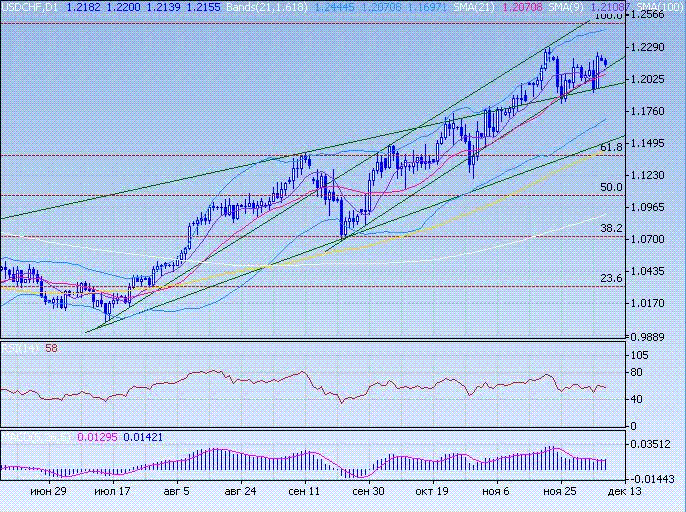Select the 'окт 19' date marker

pyautogui.click(x=431, y=492)
